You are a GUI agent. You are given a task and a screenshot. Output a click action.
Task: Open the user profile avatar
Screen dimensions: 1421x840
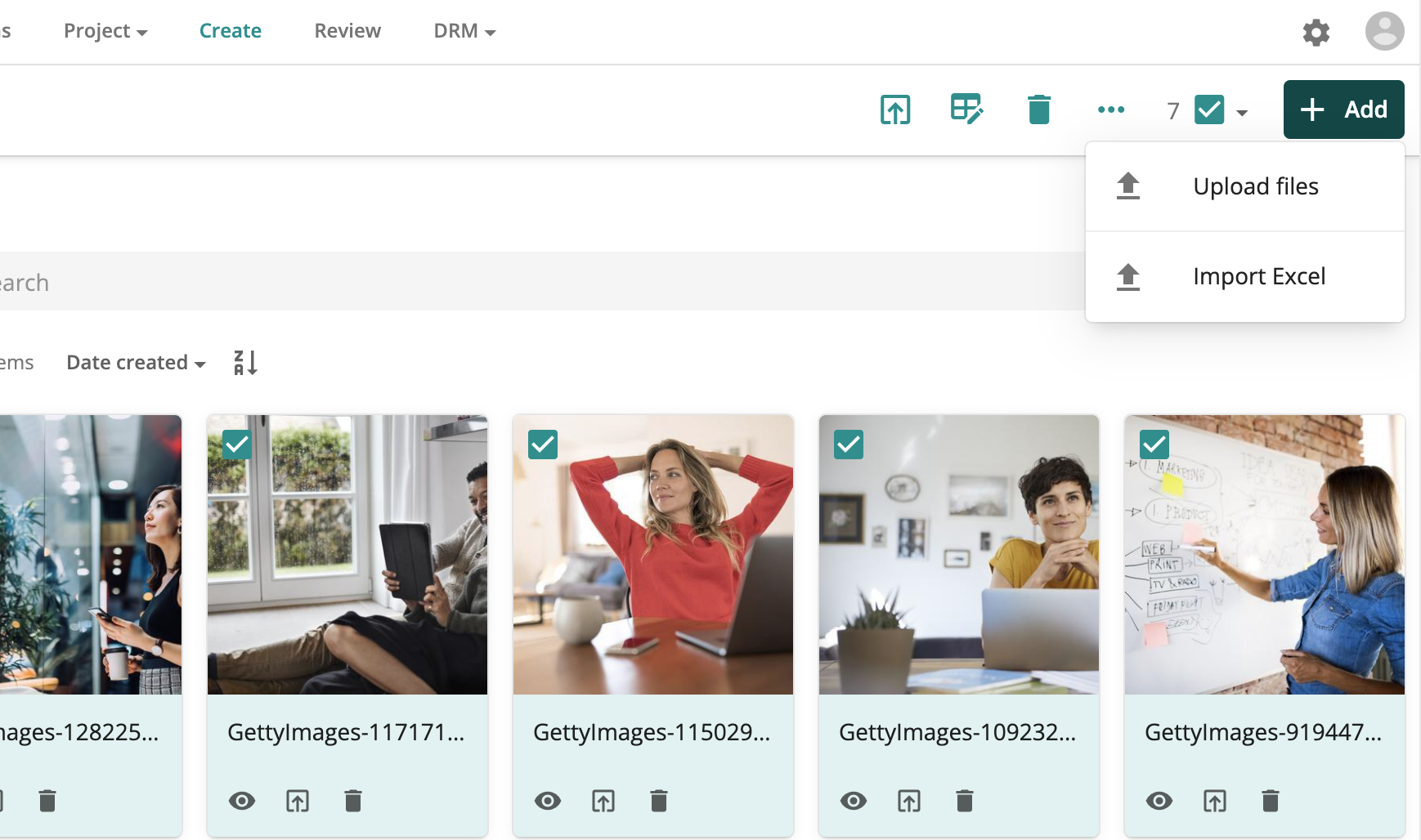point(1384,31)
